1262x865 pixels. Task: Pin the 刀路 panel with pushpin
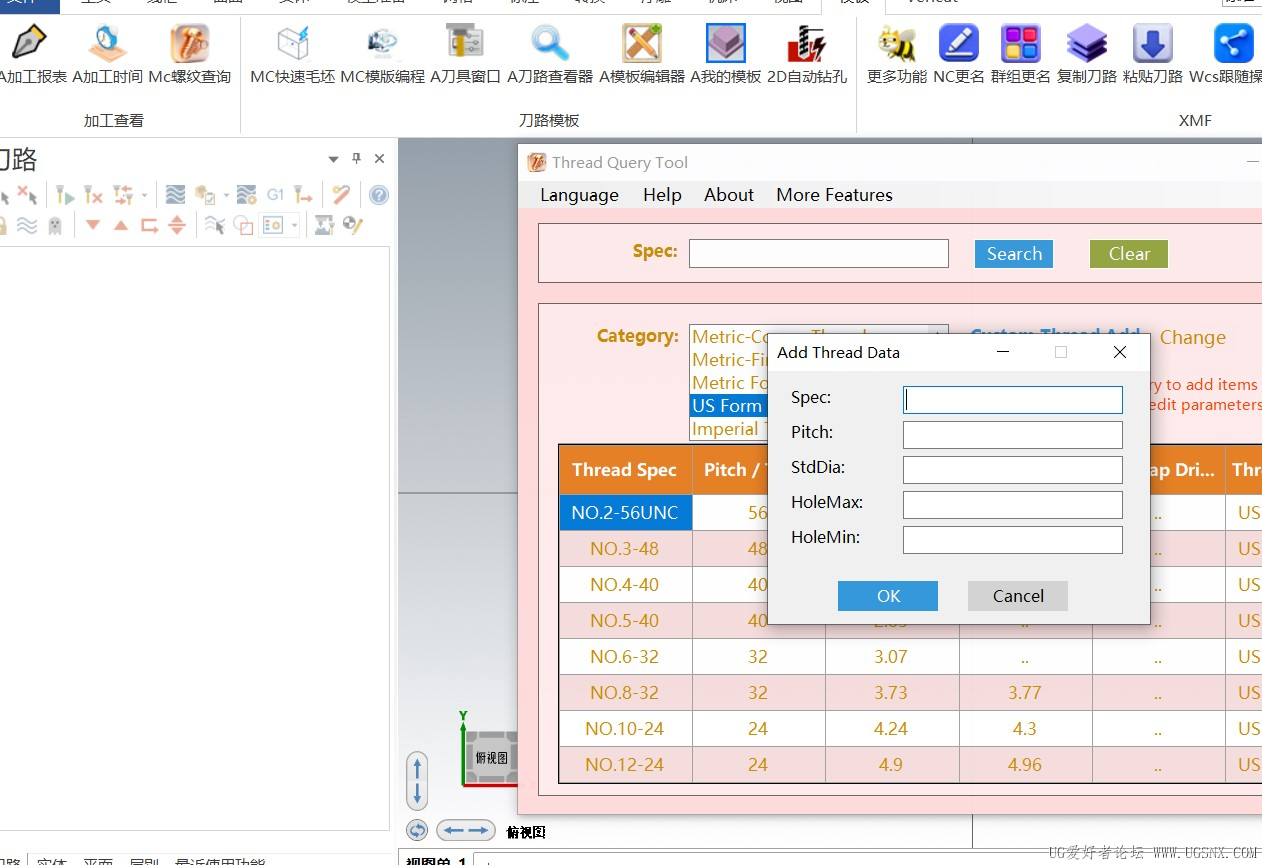pos(356,159)
